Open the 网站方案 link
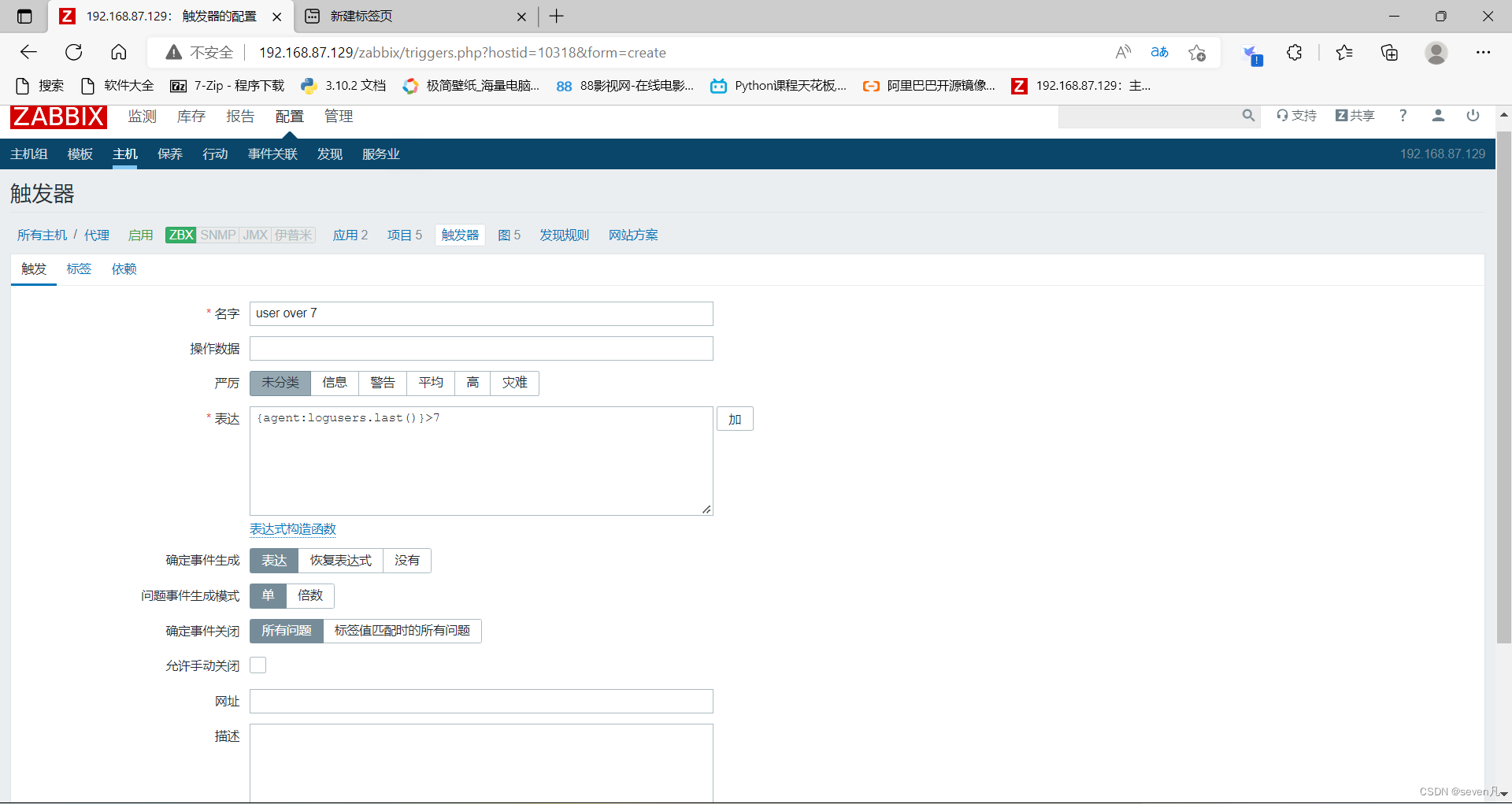The width and height of the screenshot is (1512, 804). [634, 235]
